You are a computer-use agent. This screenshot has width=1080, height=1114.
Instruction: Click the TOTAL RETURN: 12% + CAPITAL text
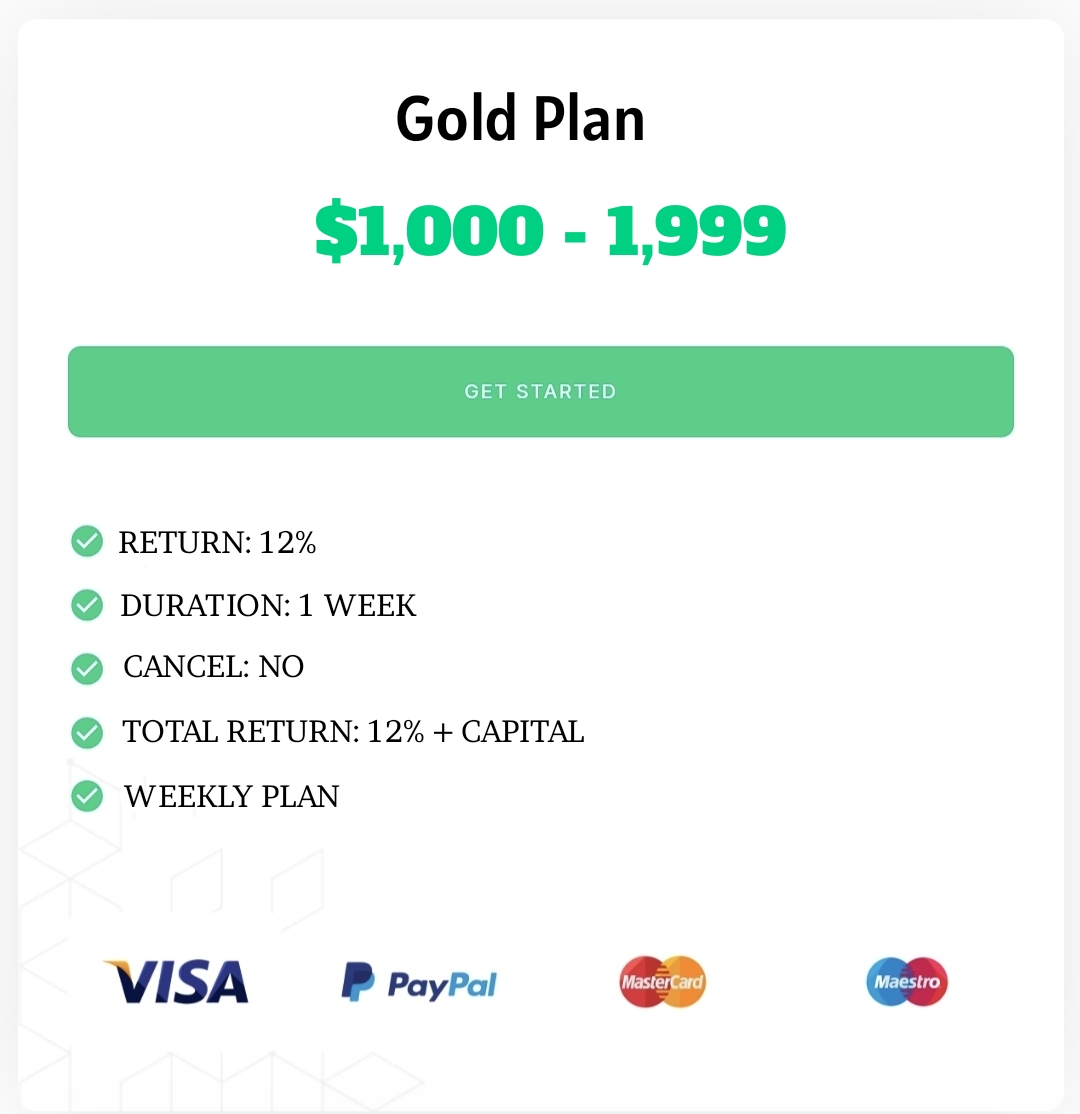pos(353,732)
